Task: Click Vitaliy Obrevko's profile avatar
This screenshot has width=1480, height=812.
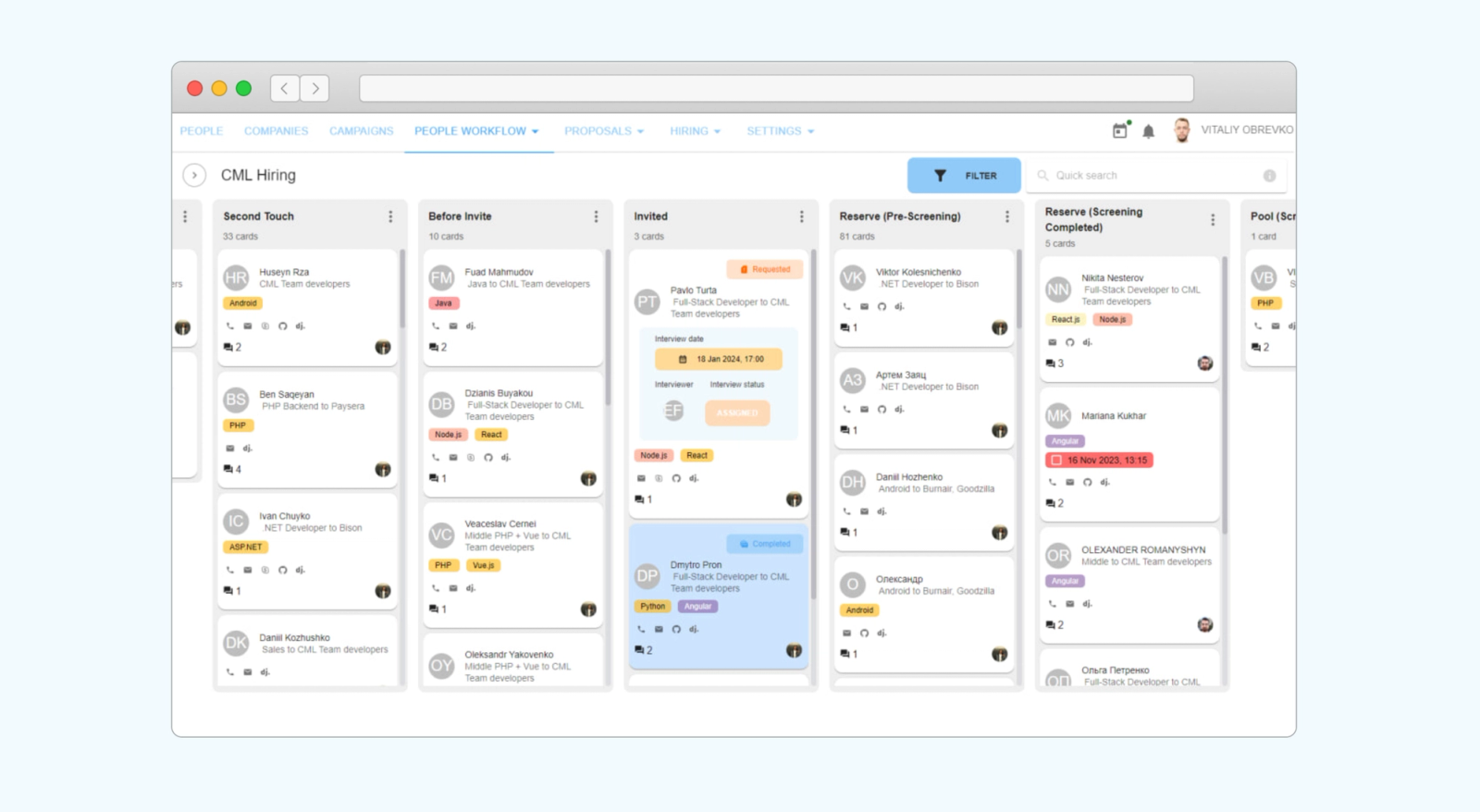Action: 1181,130
